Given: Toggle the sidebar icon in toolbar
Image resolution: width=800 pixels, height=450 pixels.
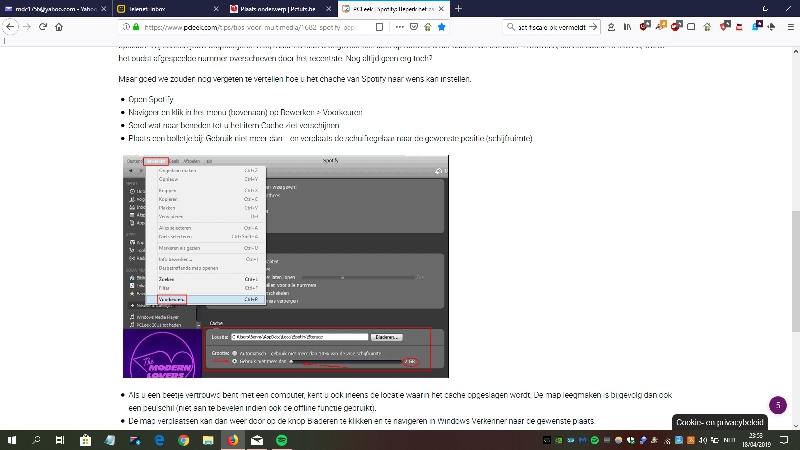Looking at the screenshot, I should pos(691,27).
